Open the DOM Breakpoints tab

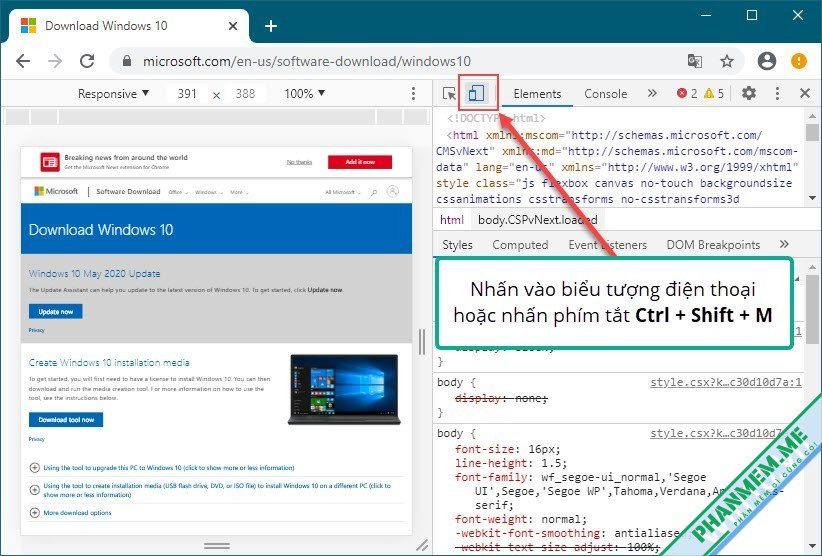click(x=713, y=245)
